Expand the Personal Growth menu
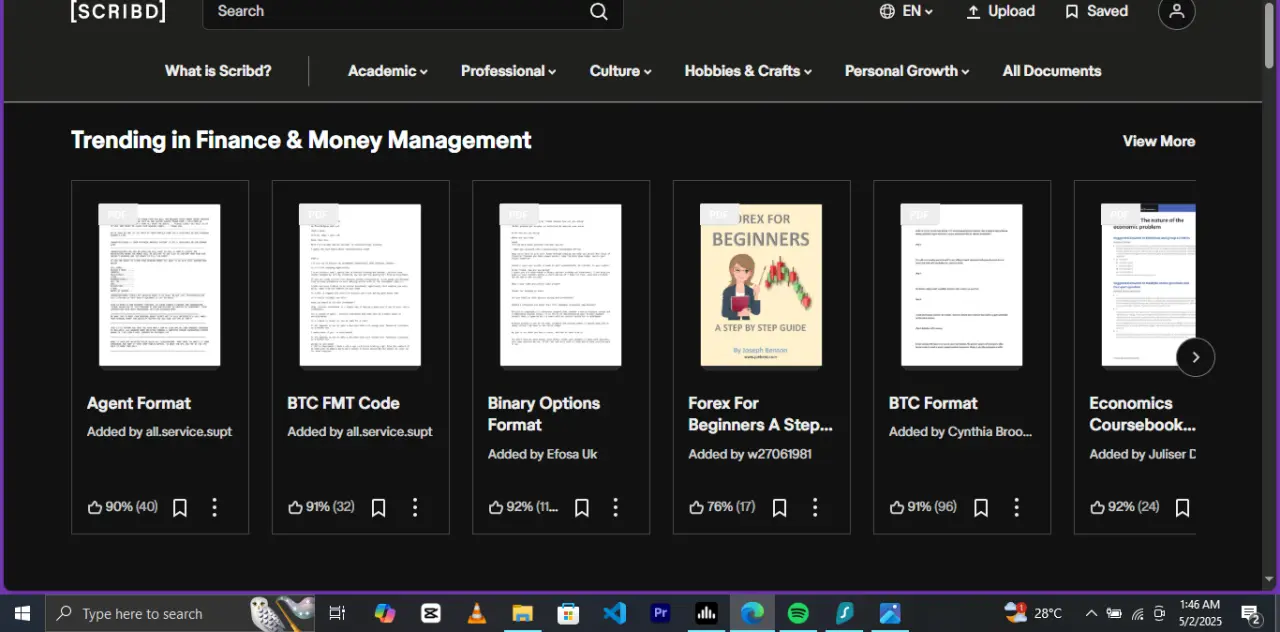The width and height of the screenshot is (1280, 632). tap(907, 71)
